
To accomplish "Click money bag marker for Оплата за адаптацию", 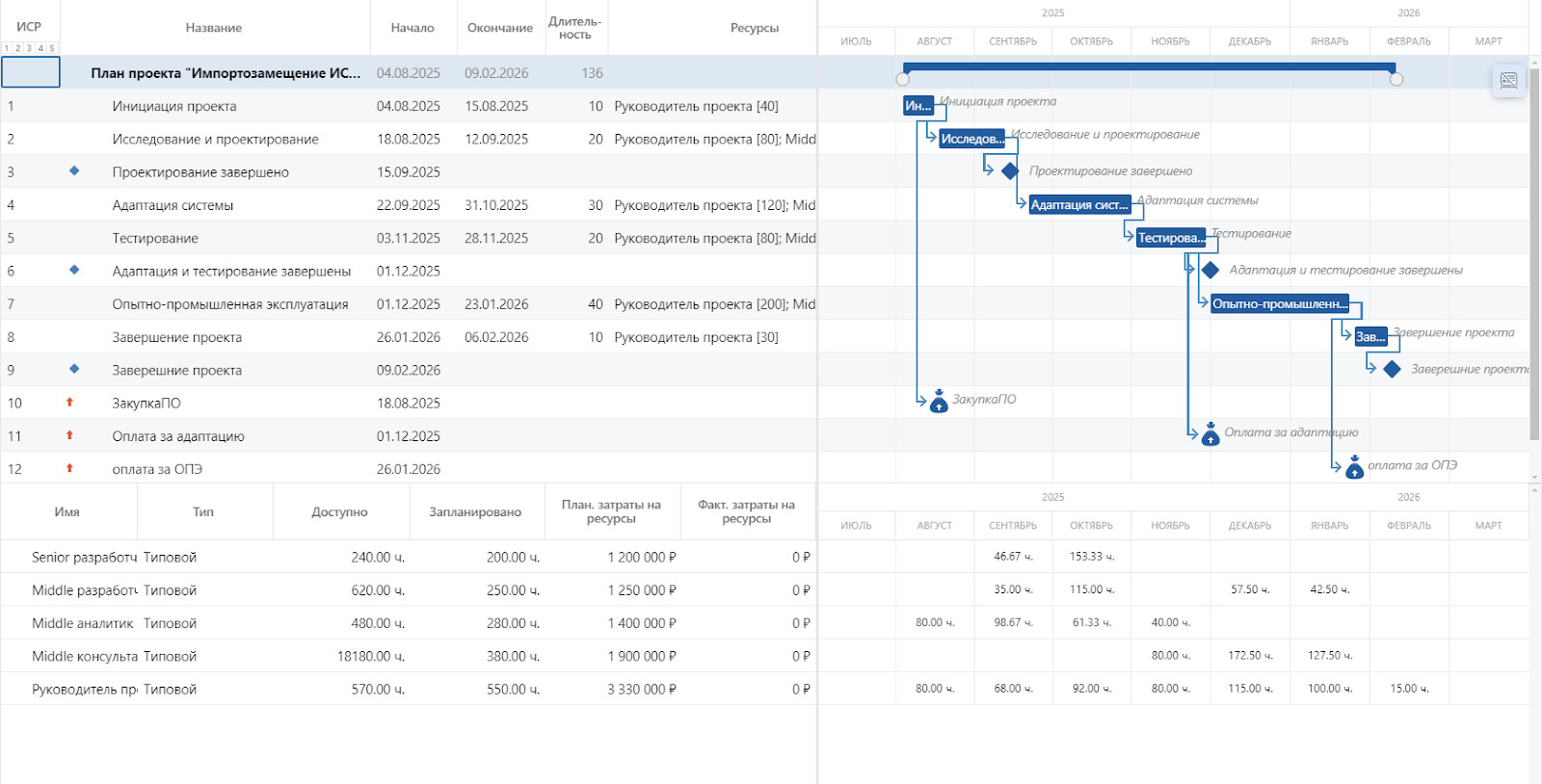I will tap(1210, 435).
